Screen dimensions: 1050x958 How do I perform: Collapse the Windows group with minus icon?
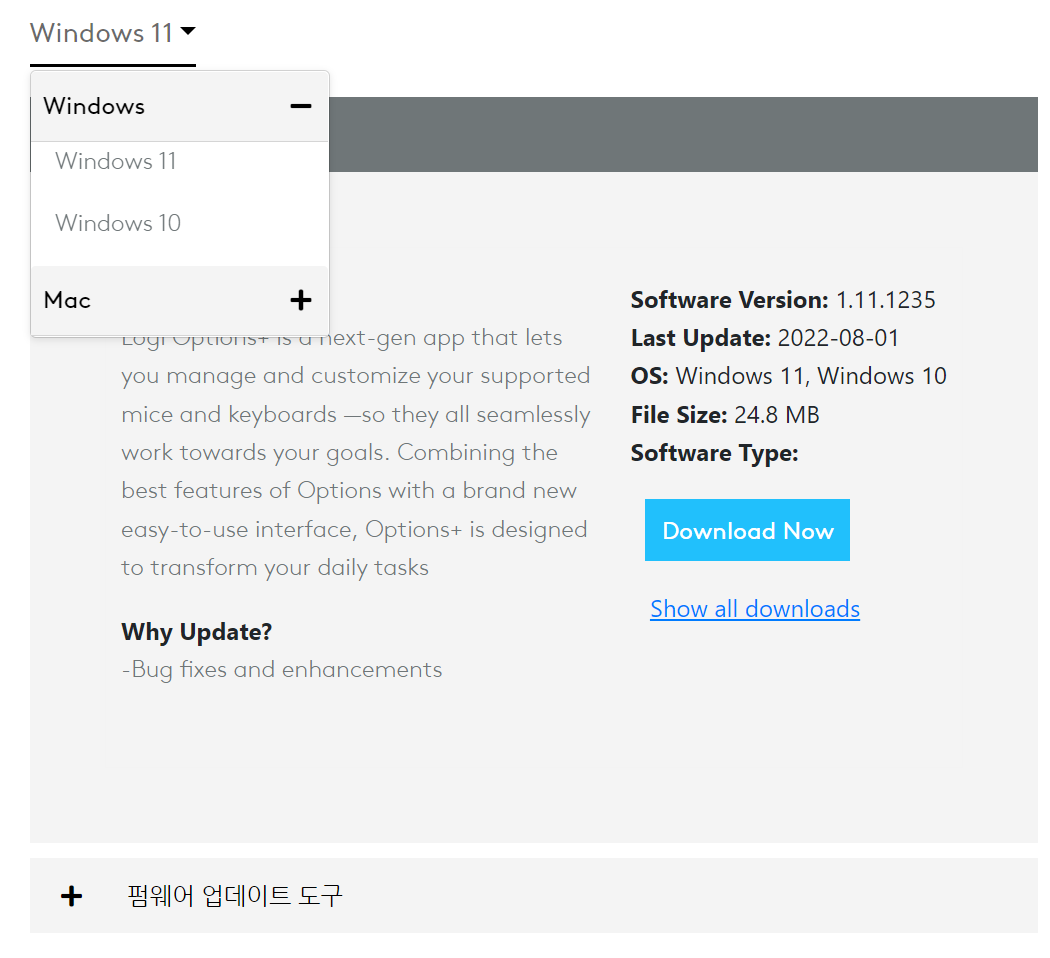click(x=301, y=106)
